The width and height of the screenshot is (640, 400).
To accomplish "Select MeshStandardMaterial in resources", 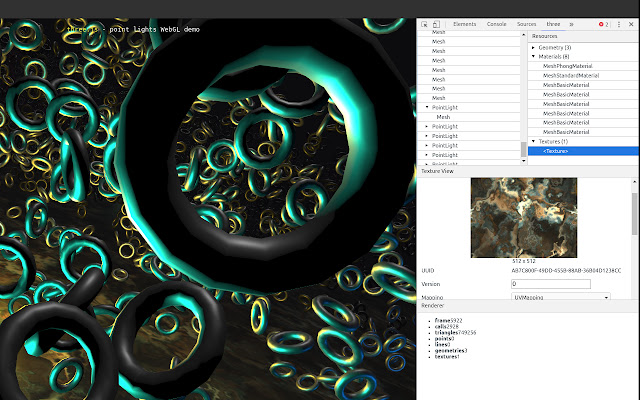I will point(571,75).
